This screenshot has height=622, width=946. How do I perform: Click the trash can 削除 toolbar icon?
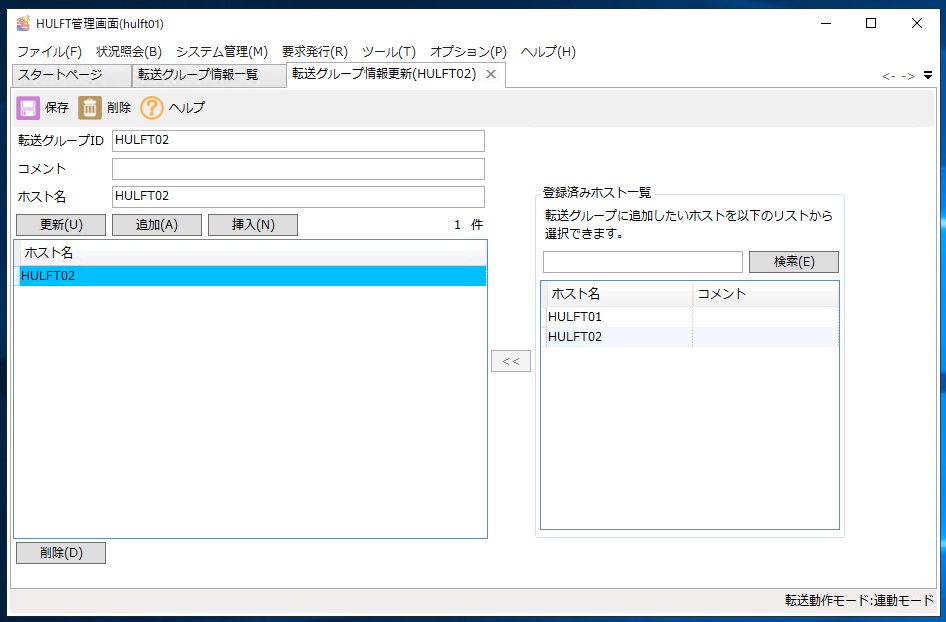click(x=89, y=108)
